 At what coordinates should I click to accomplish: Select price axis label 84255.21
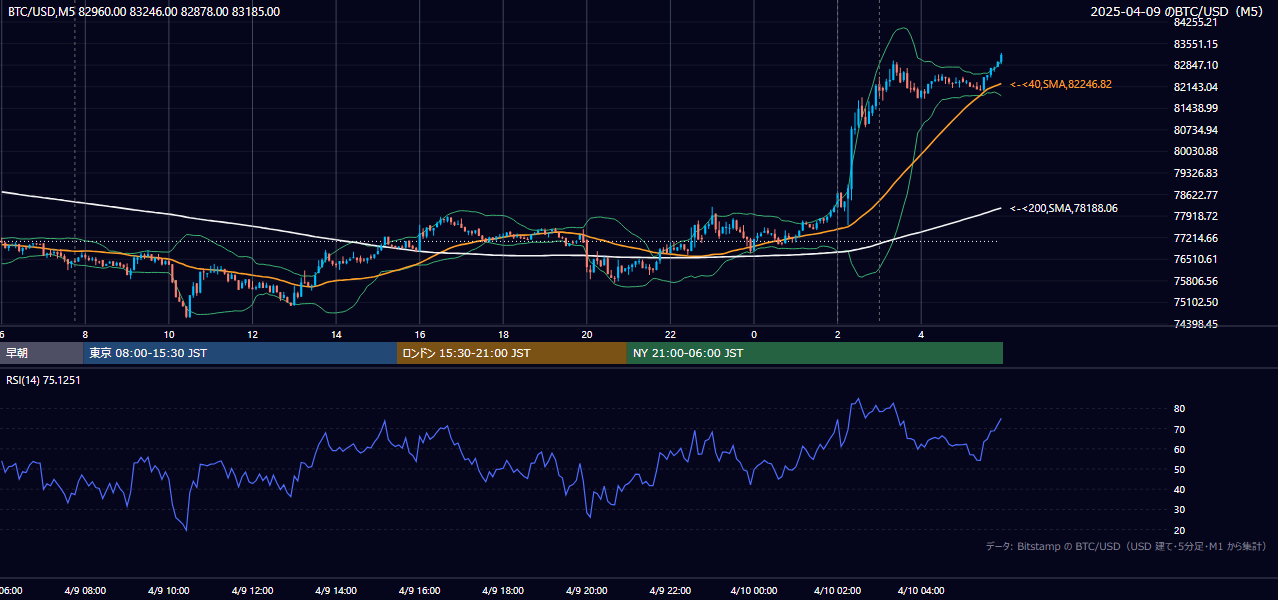coord(1196,22)
